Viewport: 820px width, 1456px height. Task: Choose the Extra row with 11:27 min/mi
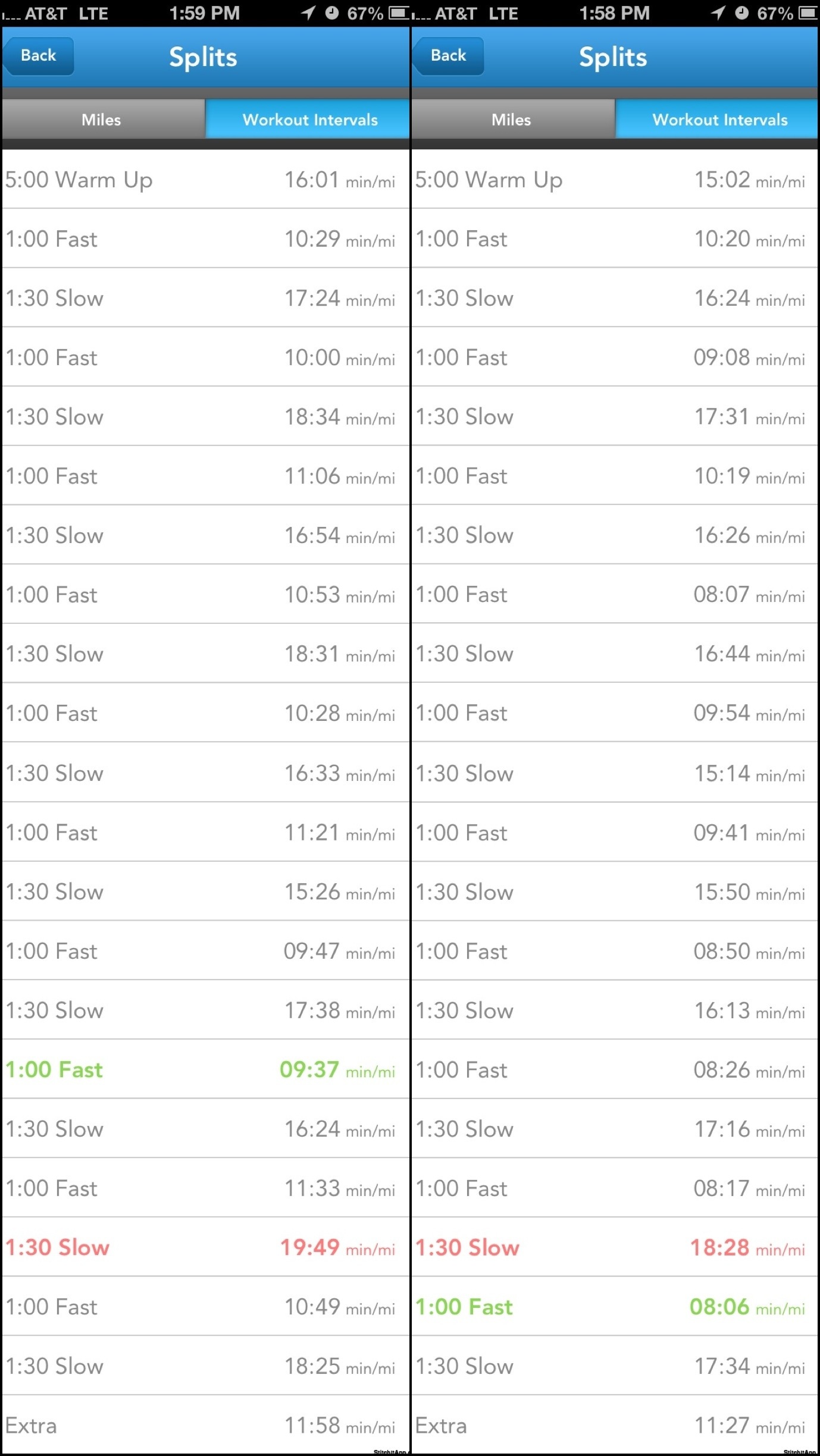[614, 1425]
